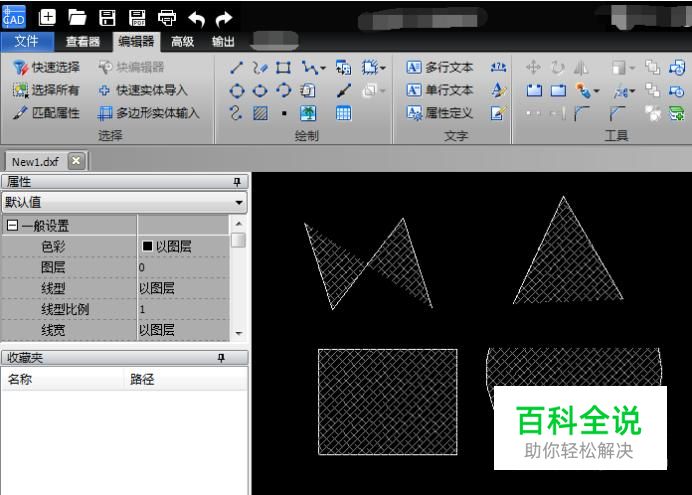This screenshot has width=692, height=495.
Task: Select the Fillet corner tool in Tools group
Action: click(582, 113)
